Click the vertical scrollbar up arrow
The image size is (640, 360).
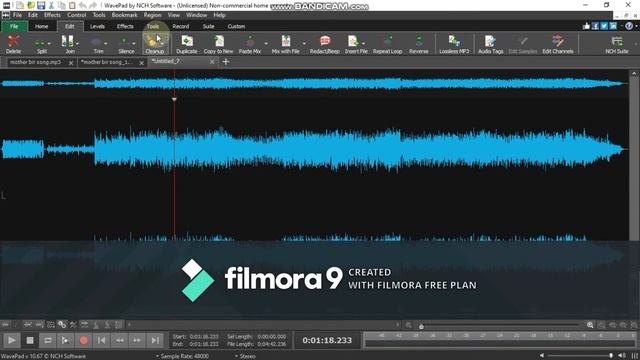(634, 73)
